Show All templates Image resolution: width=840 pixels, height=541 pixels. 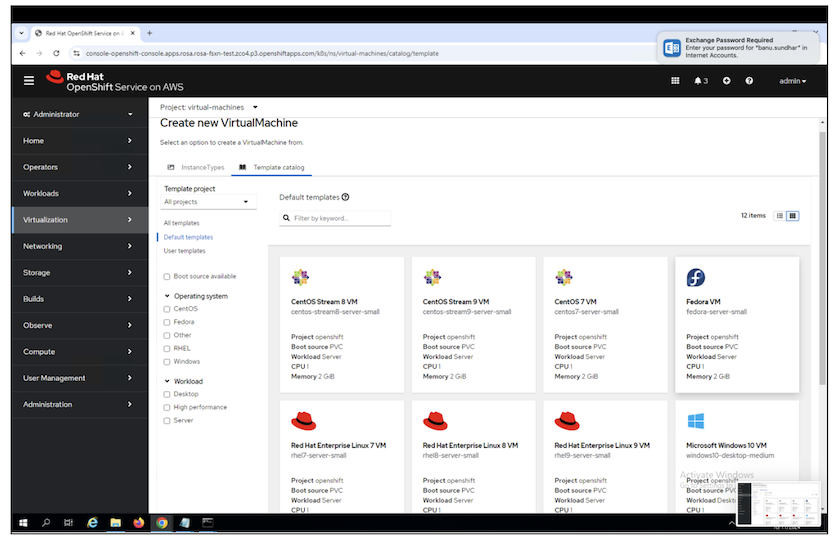[181, 223]
